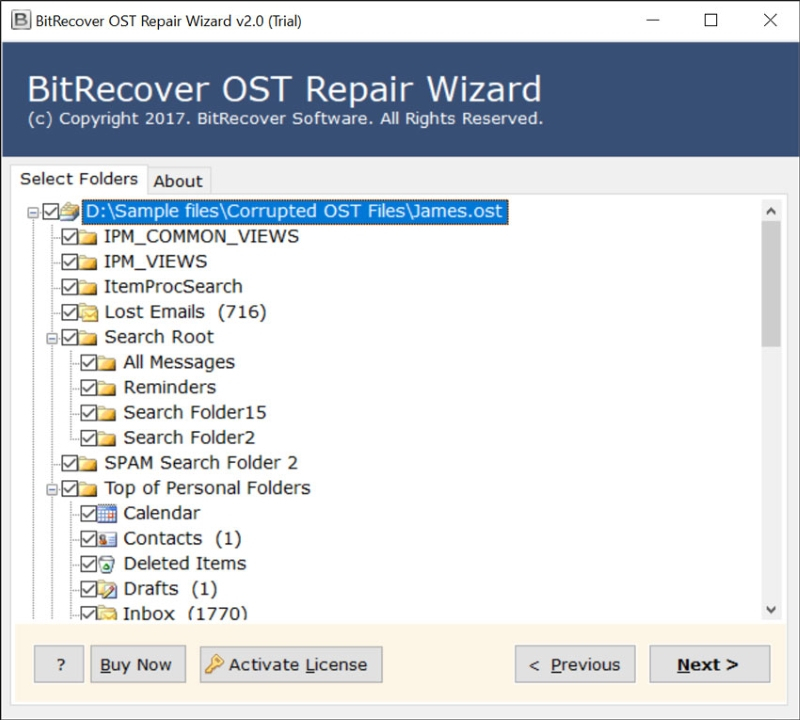
Task: Uncheck the IPM_COMMON_VIEWS checkbox
Action: (x=70, y=237)
